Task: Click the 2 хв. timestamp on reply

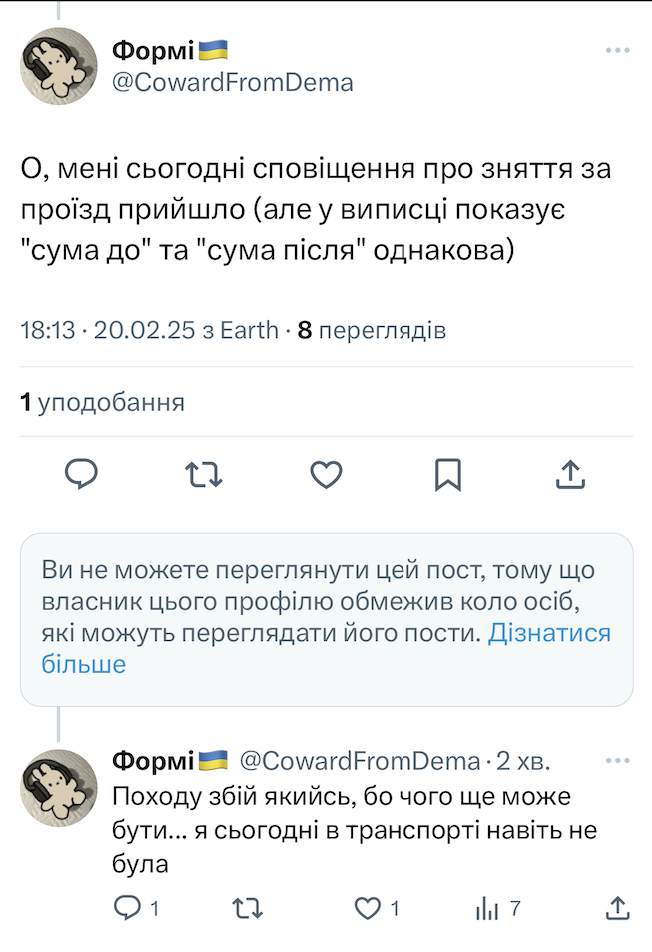Action: pyautogui.click(x=523, y=761)
